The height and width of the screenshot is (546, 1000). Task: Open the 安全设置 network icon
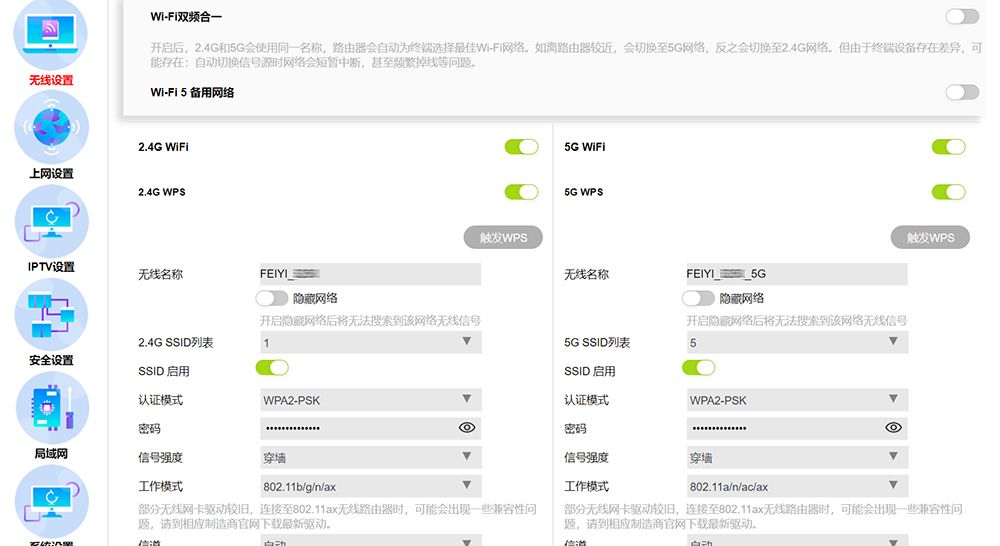click(52, 314)
